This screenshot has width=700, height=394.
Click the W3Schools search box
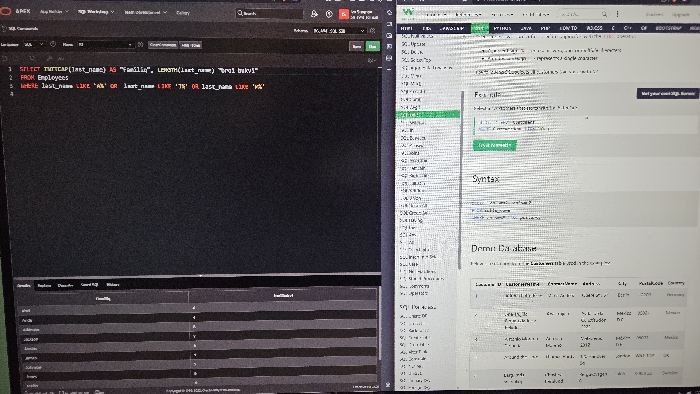pos(582,14)
